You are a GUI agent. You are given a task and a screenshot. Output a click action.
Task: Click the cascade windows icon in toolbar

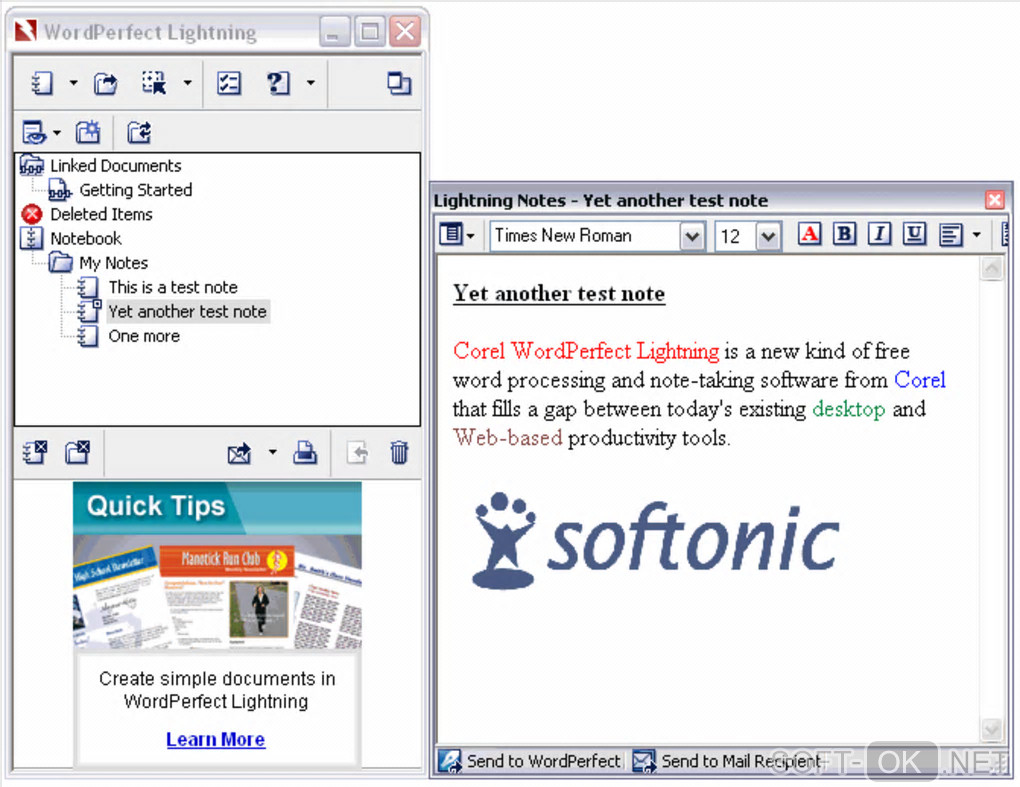tap(399, 83)
